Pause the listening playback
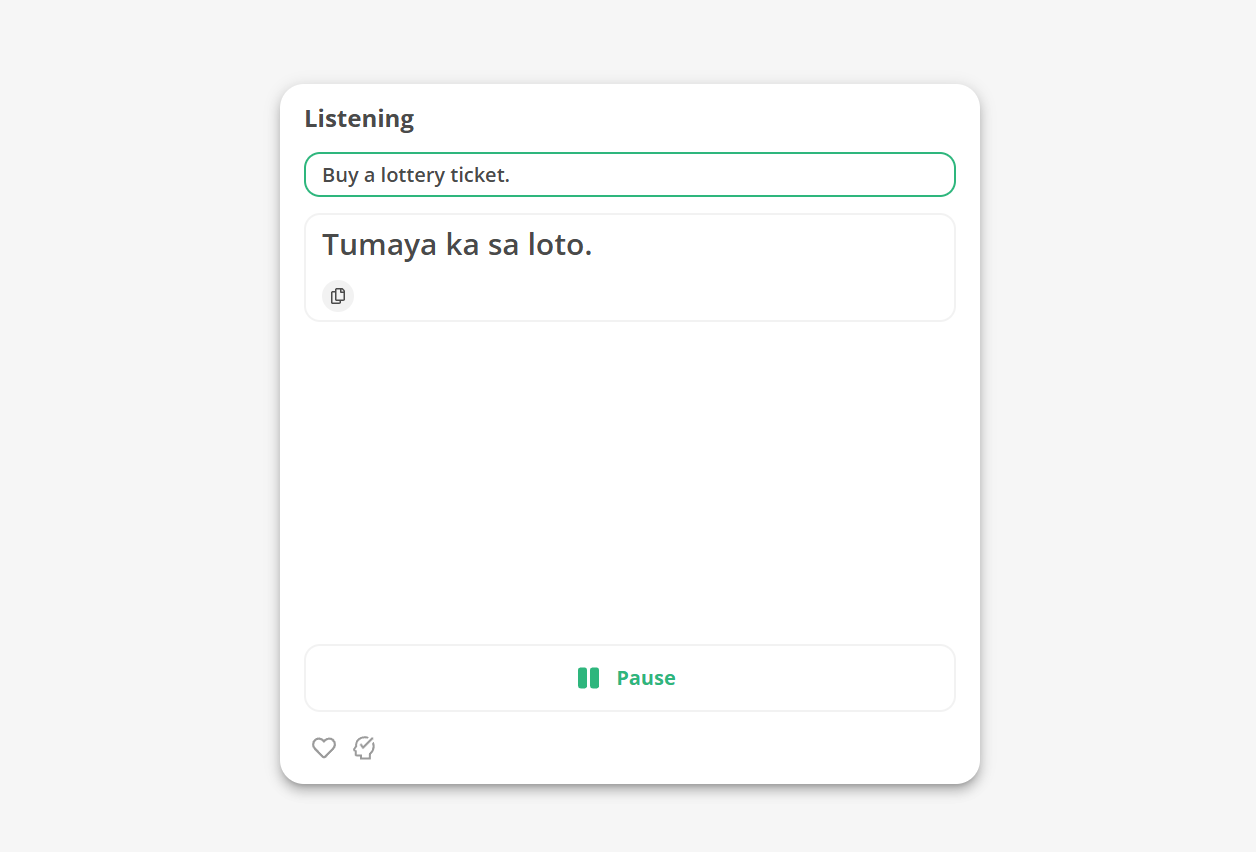Screen dimensions: 1256x852 [x=630, y=678]
